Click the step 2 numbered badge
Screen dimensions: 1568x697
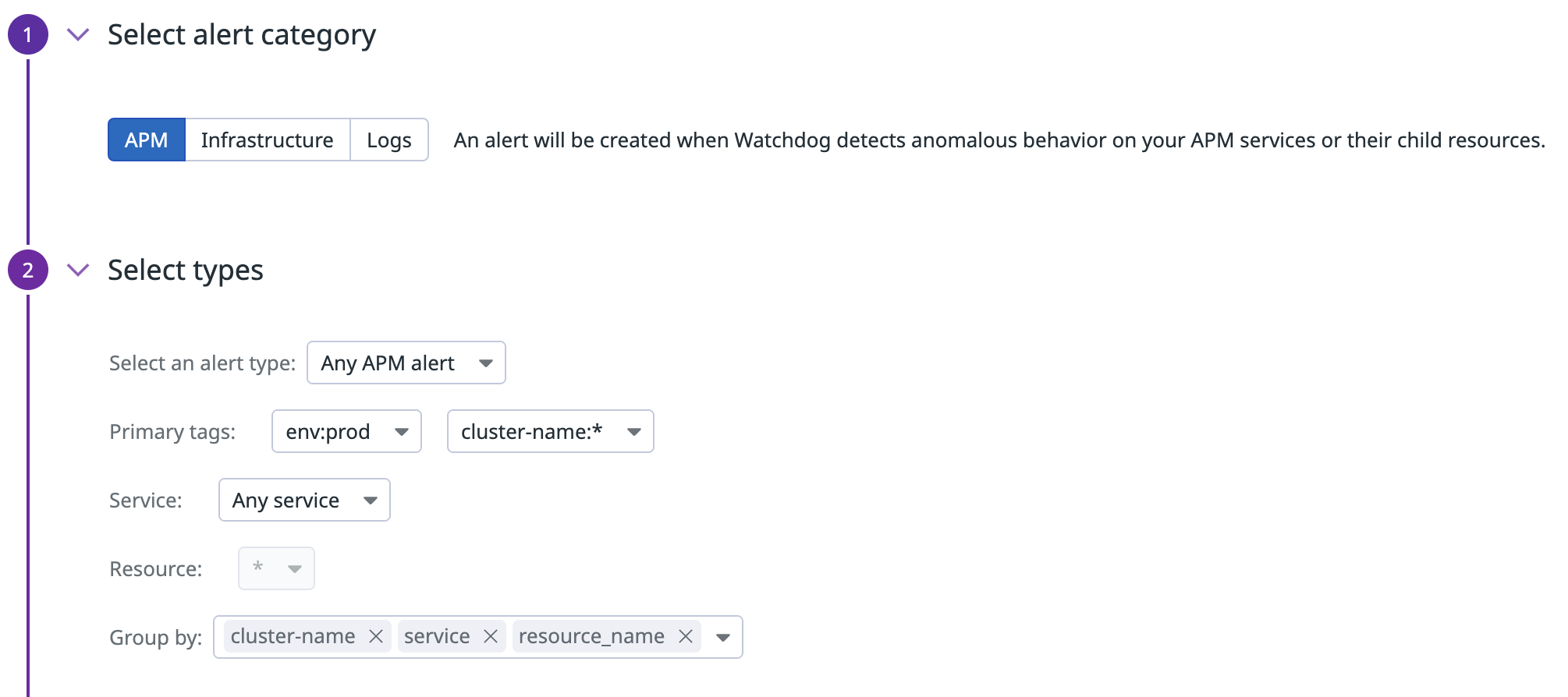[28, 270]
